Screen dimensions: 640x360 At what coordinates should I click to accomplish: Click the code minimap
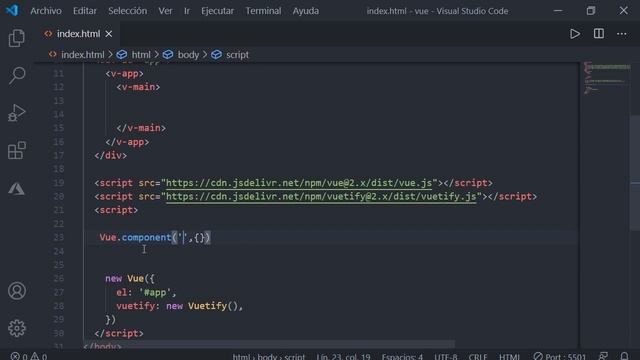606,78
